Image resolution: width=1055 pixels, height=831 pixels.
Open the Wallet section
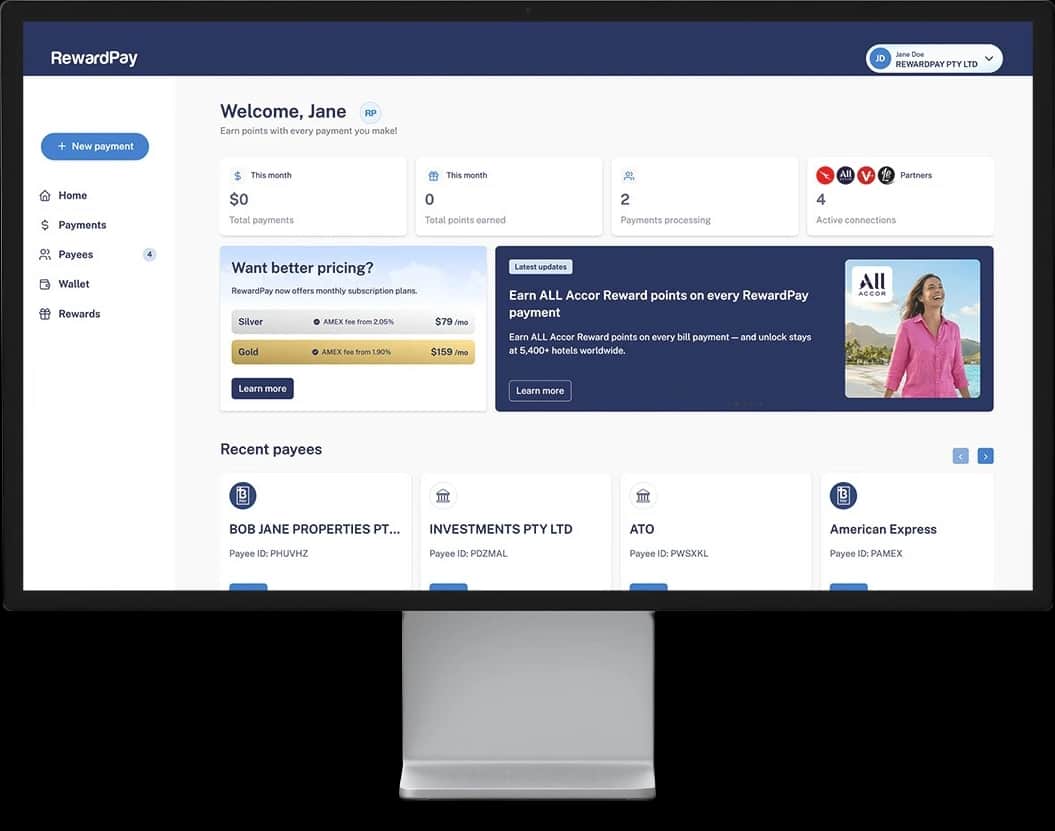click(74, 284)
